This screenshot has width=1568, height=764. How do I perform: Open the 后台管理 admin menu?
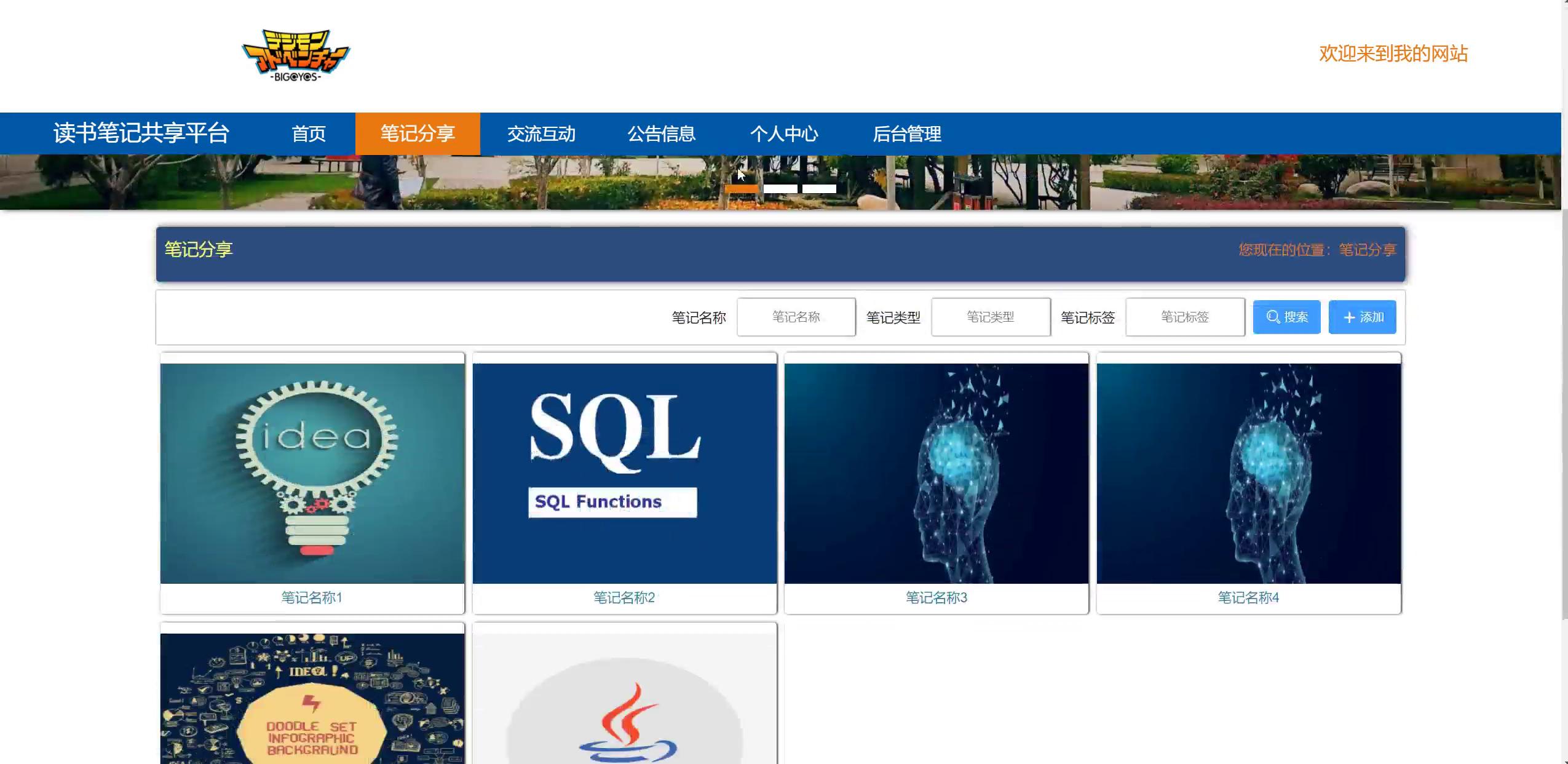(x=907, y=133)
